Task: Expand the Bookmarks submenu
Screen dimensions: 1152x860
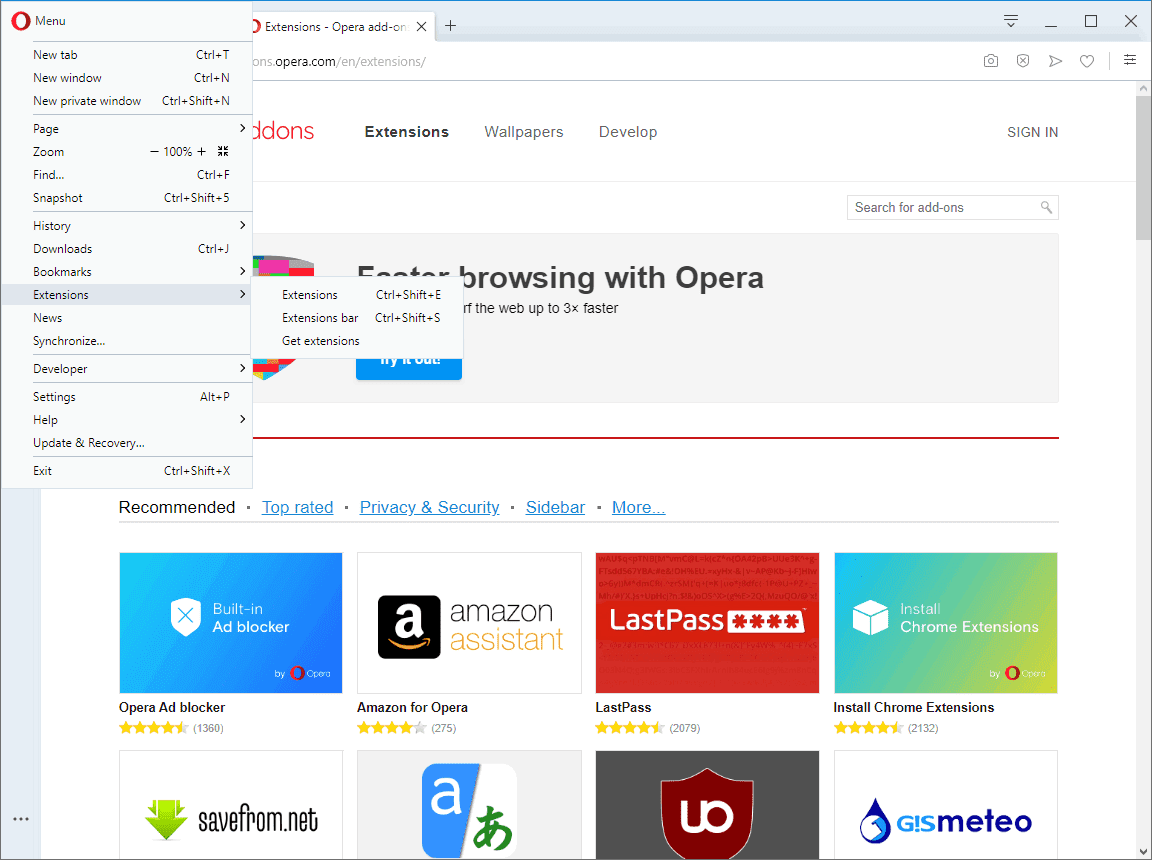Action: point(127,272)
